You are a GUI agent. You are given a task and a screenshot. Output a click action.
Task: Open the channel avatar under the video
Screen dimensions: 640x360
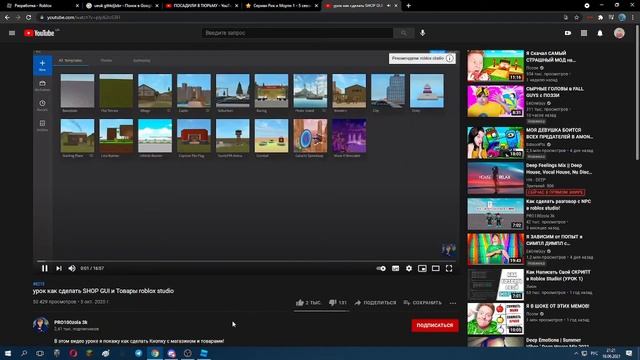click(x=41, y=325)
